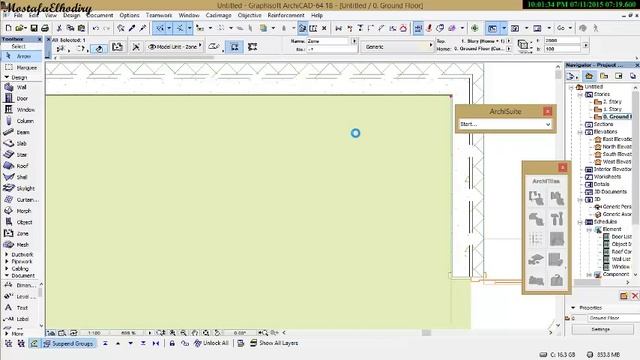Screen dimensions: 640x360
Task: Open the Reinforcement menu
Action: tap(286, 15)
